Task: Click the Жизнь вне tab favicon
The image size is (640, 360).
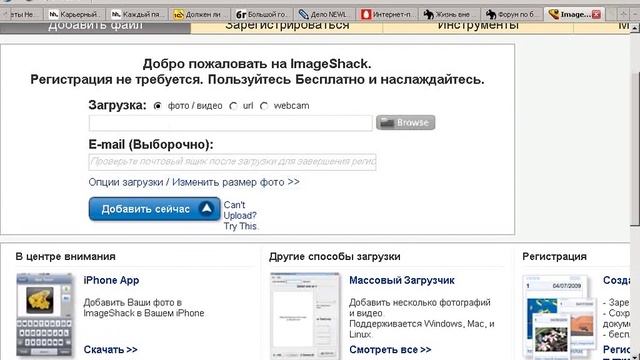Action: [x=429, y=14]
